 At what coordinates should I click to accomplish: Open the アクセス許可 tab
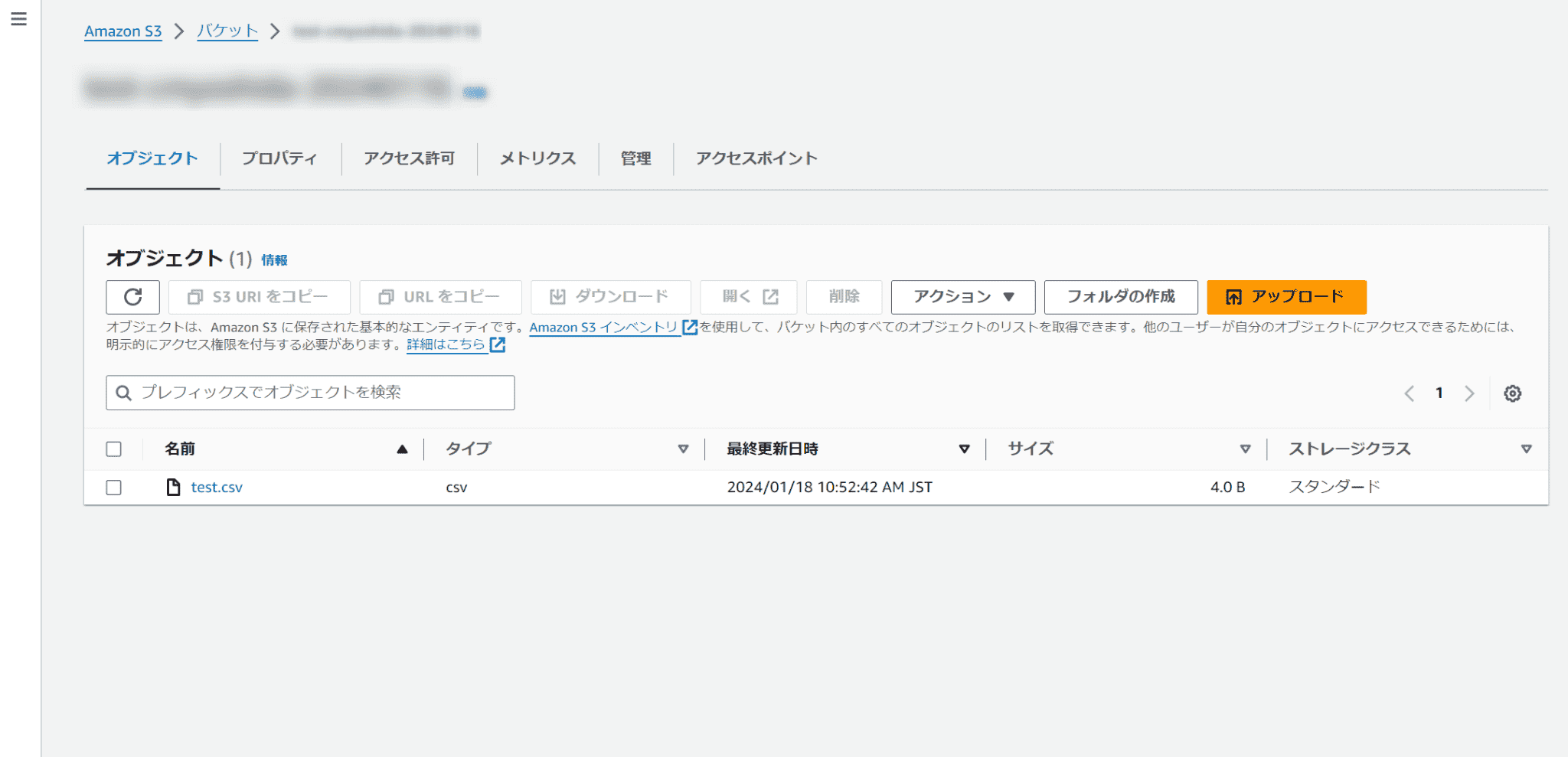tap(410, 158)
